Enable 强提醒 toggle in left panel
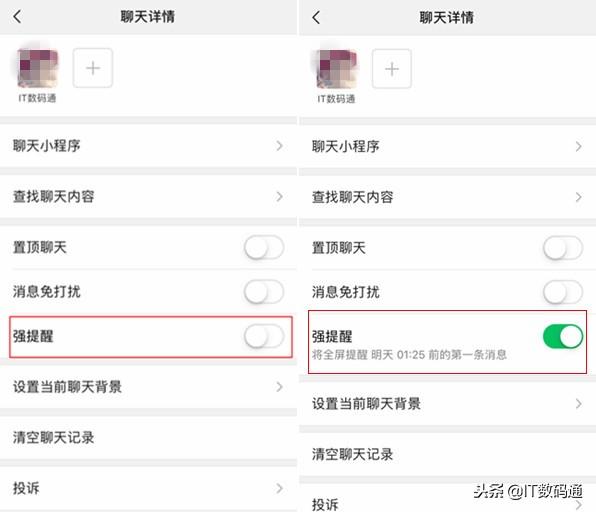The image size is (596, 512). pyautogui.click(x=264, y=336)
